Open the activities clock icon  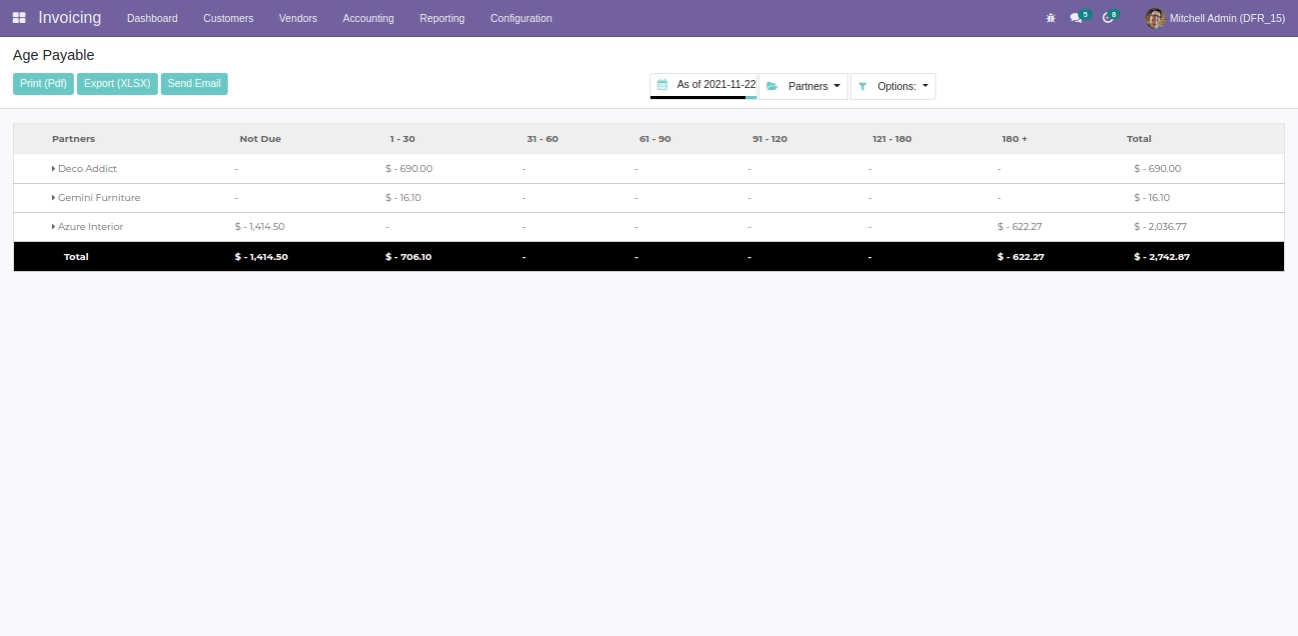(x=1107, y=18)
